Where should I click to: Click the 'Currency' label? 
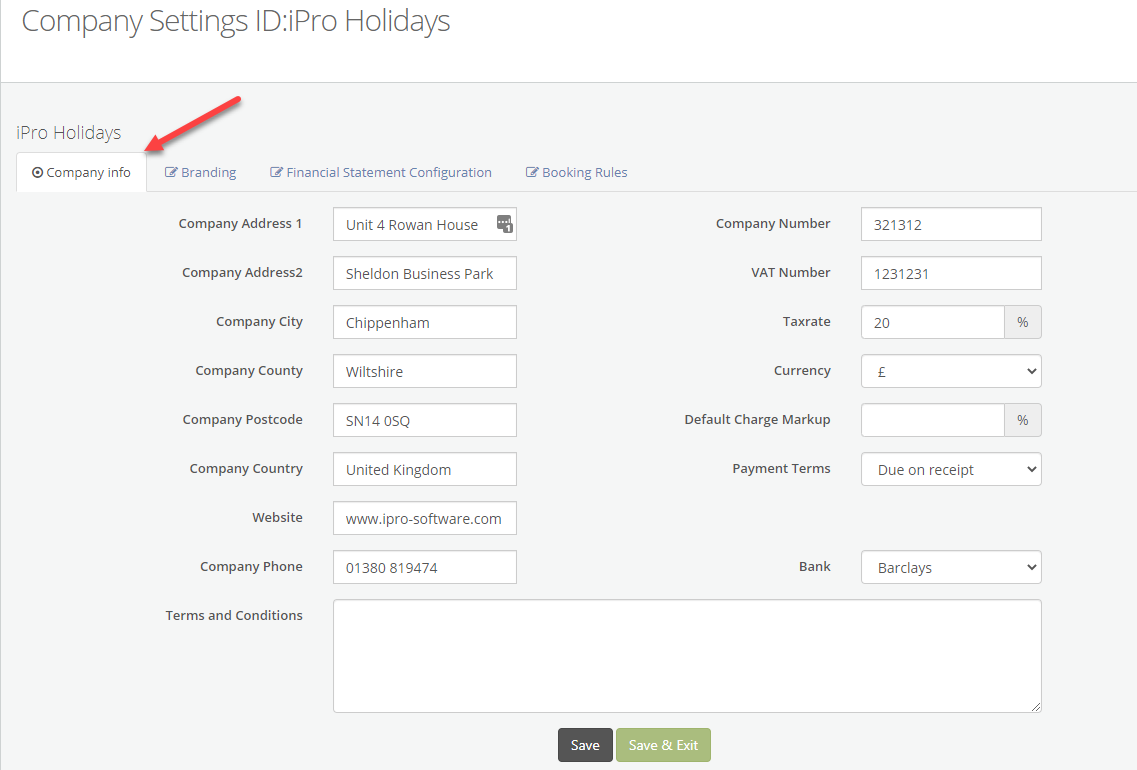803,370
